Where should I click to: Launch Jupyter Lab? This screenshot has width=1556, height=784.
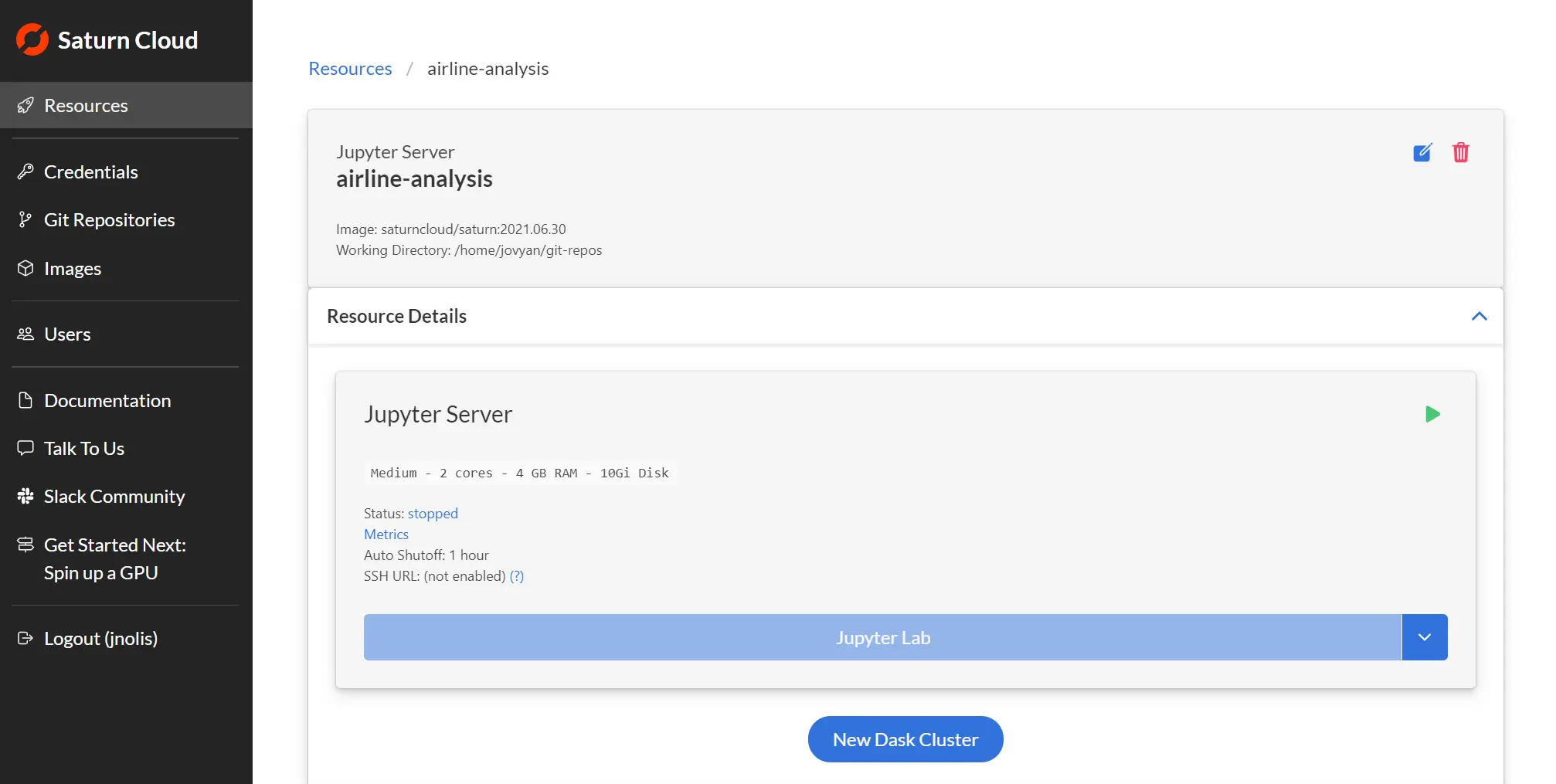point(883,637)
